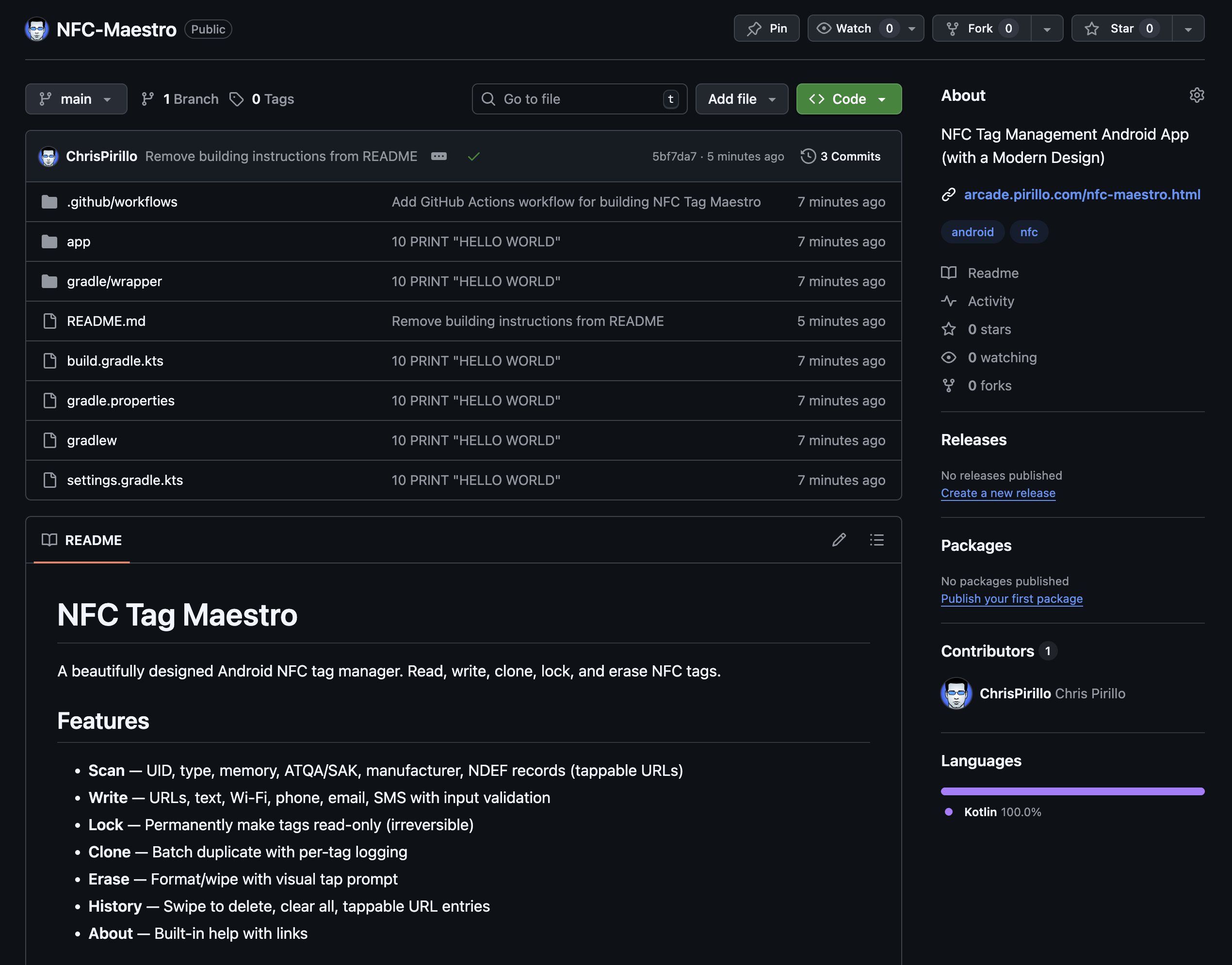Click the commit history clock icon

tap(808, 156)
